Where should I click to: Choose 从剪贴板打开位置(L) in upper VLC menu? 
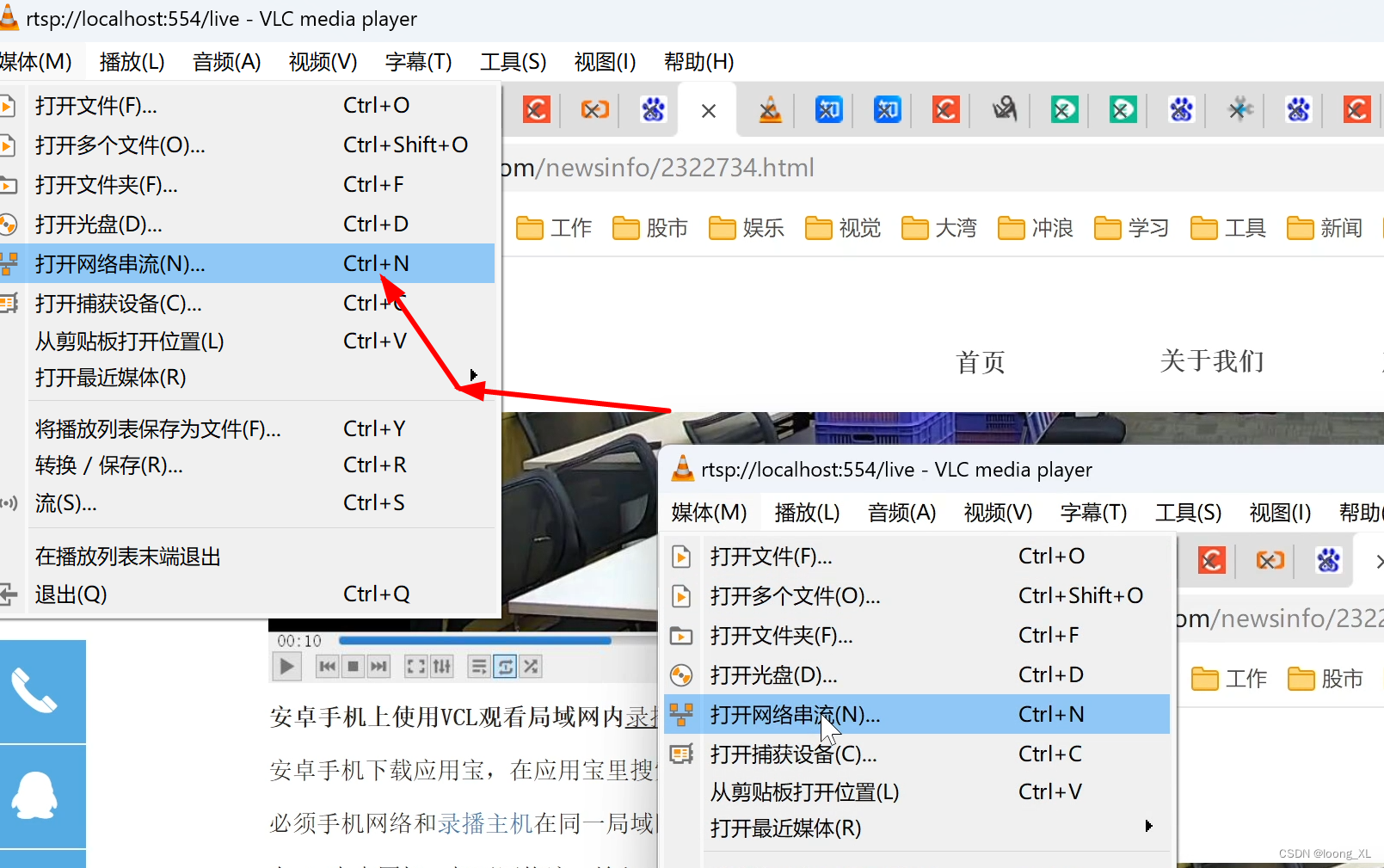point(248,342)
